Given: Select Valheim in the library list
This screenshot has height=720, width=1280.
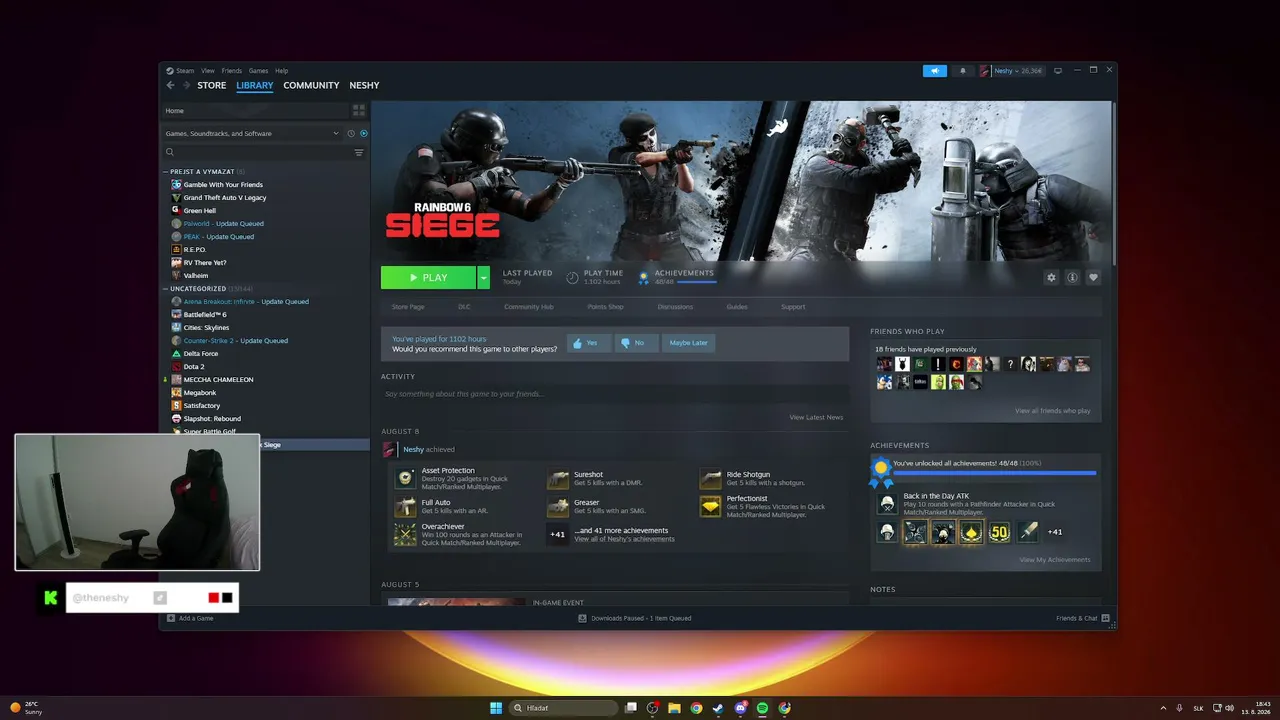Looking at the screenshot, I should (196, 276).
